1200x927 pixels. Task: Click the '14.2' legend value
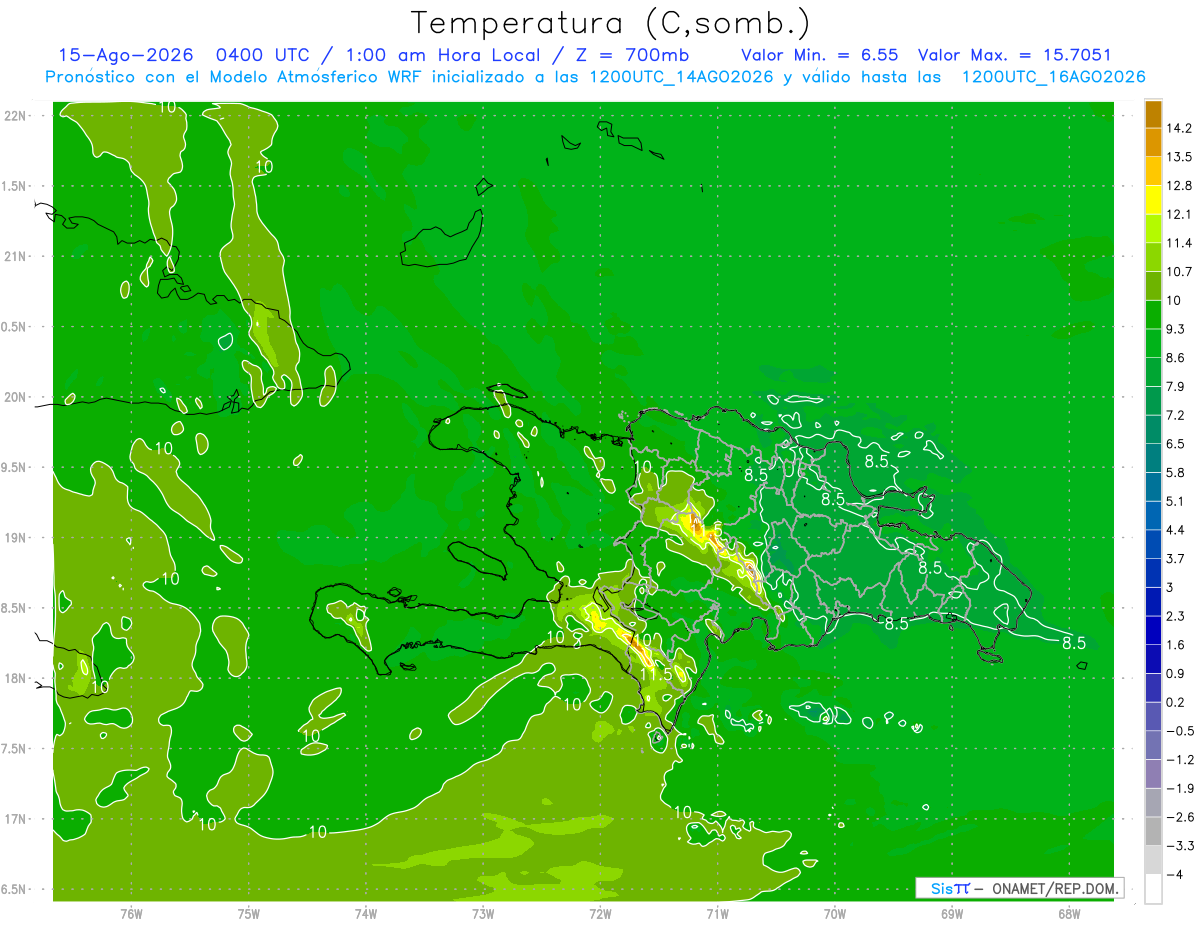click(1180, 128)
